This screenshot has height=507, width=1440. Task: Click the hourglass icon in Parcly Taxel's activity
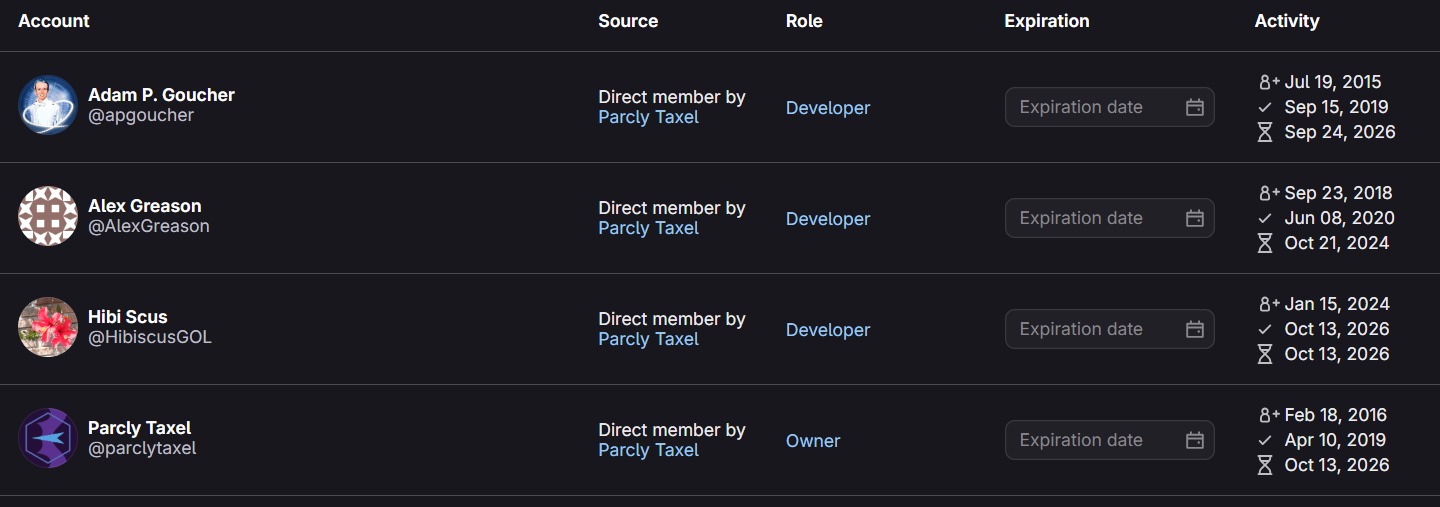tap(1265, 465)
